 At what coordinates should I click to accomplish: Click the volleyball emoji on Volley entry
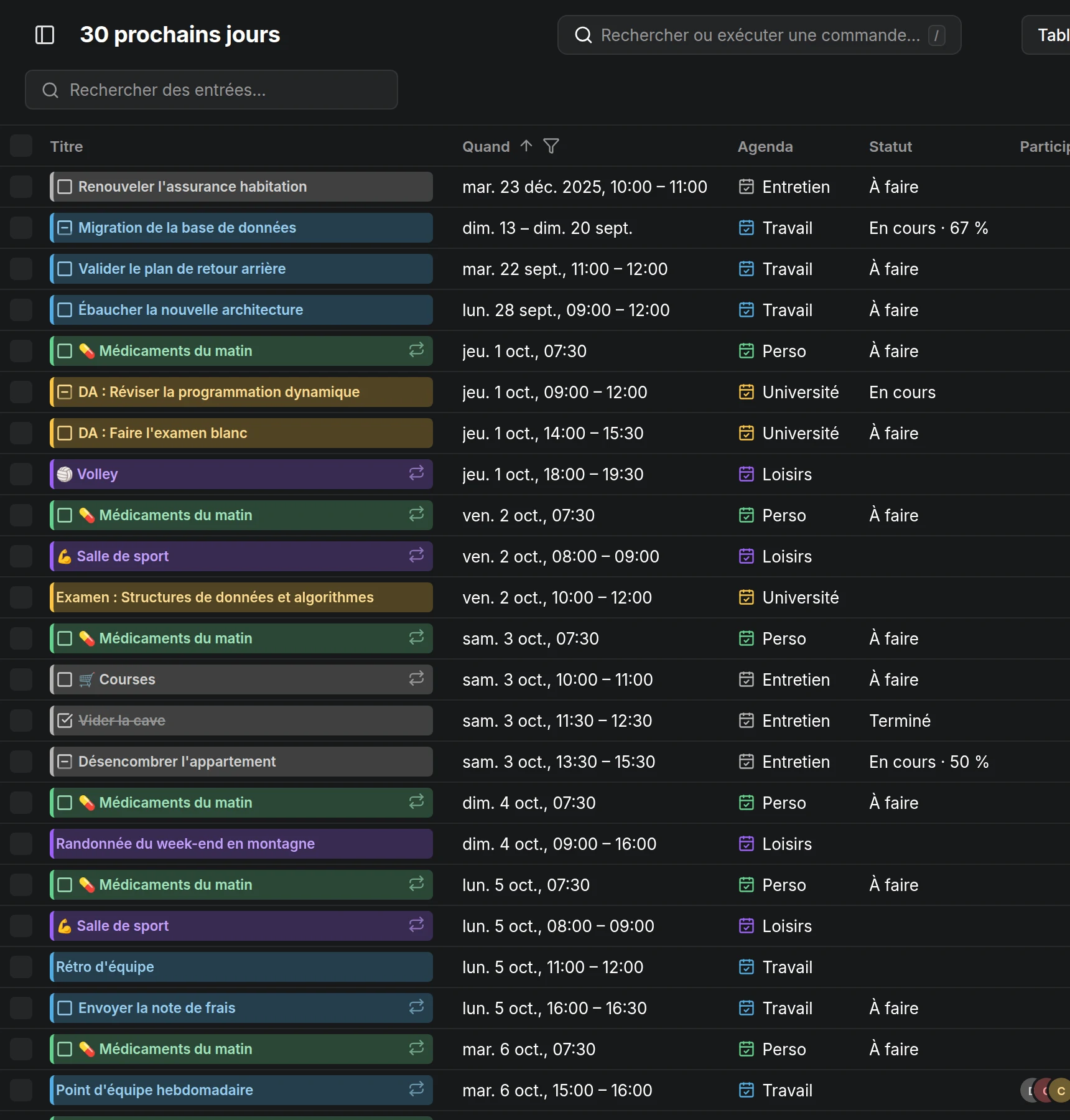65,474
